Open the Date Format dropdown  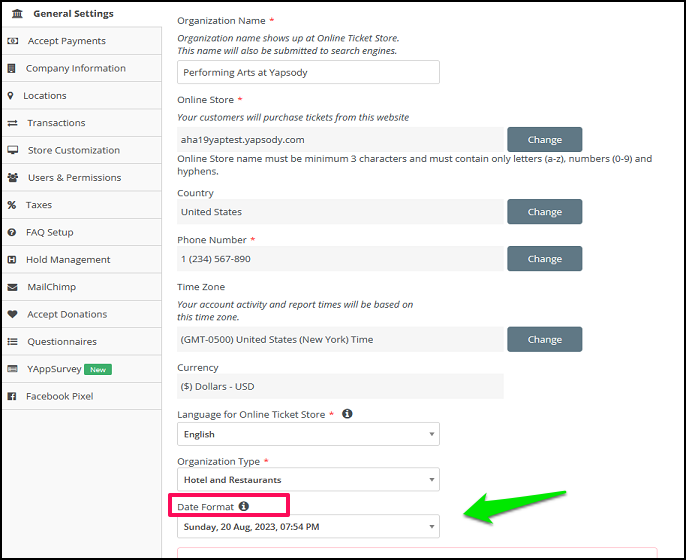pyautogui.click(x=308, y=526)
